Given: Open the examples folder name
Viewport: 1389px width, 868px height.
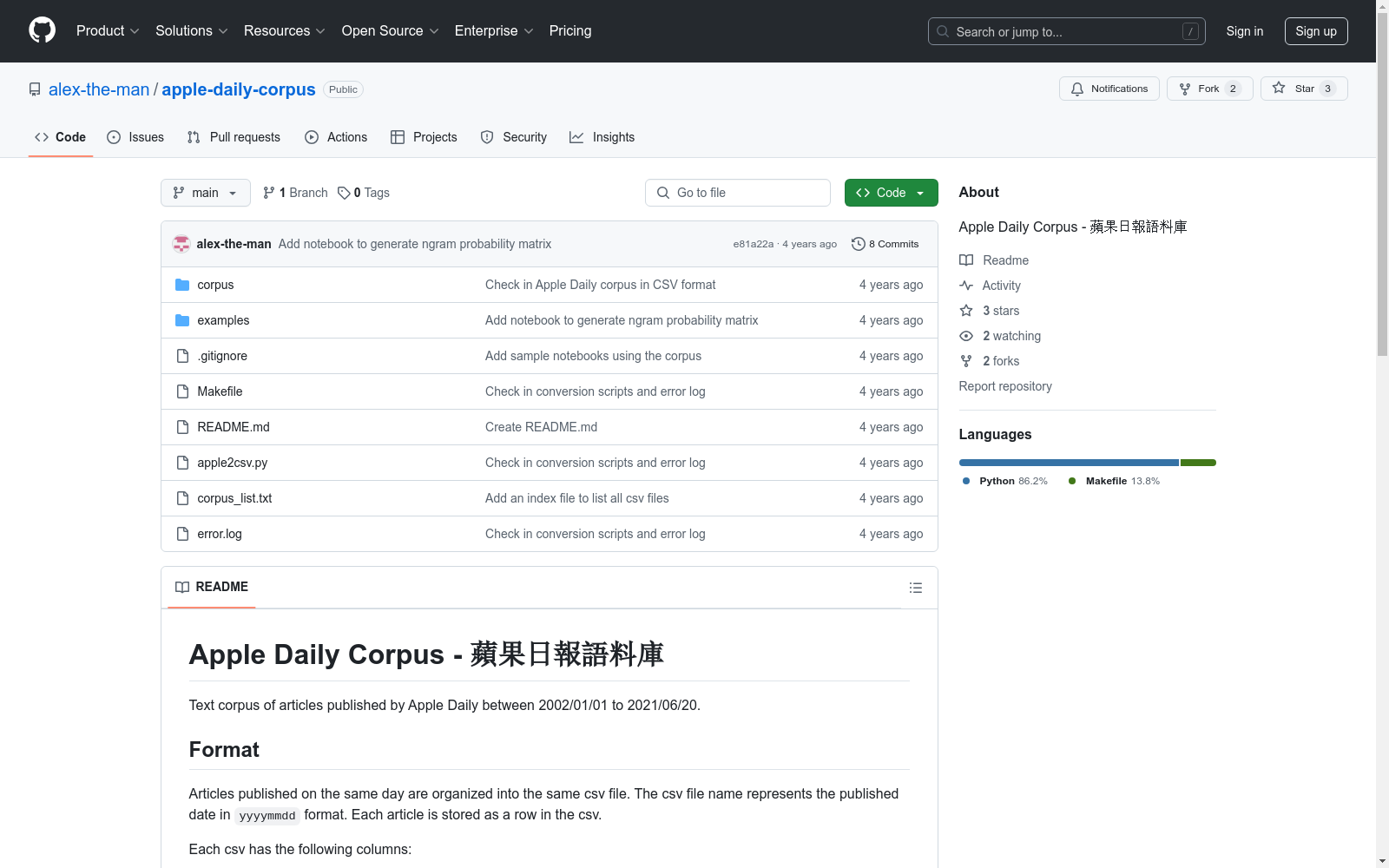Looking at the screenshot, I should coord(223,320).
